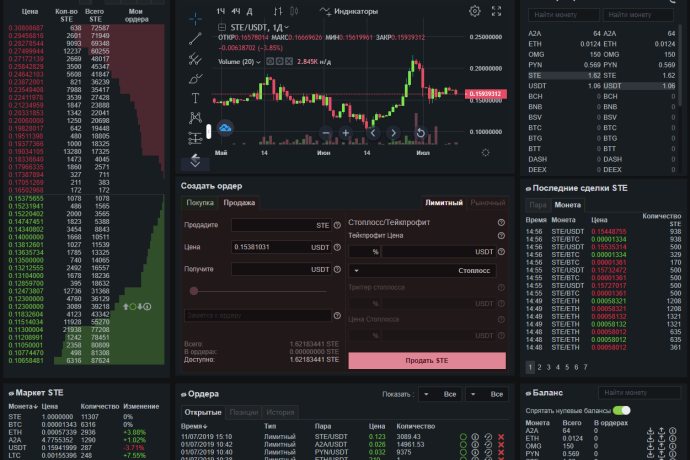Open the candlestick compare icon
The image size is (690, 460).
294,11
